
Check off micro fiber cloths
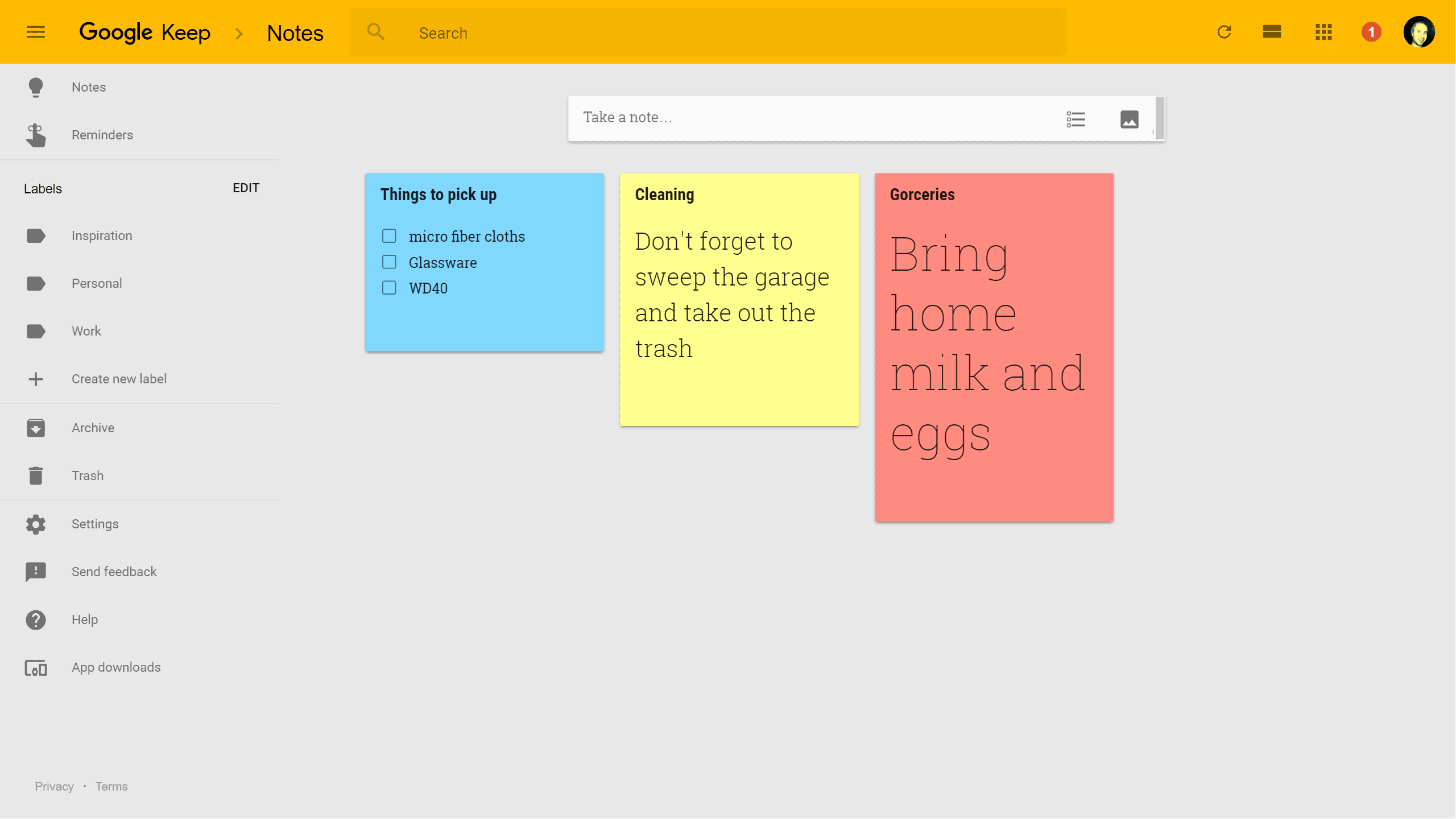pyautogui.click(x=389, y=235)
